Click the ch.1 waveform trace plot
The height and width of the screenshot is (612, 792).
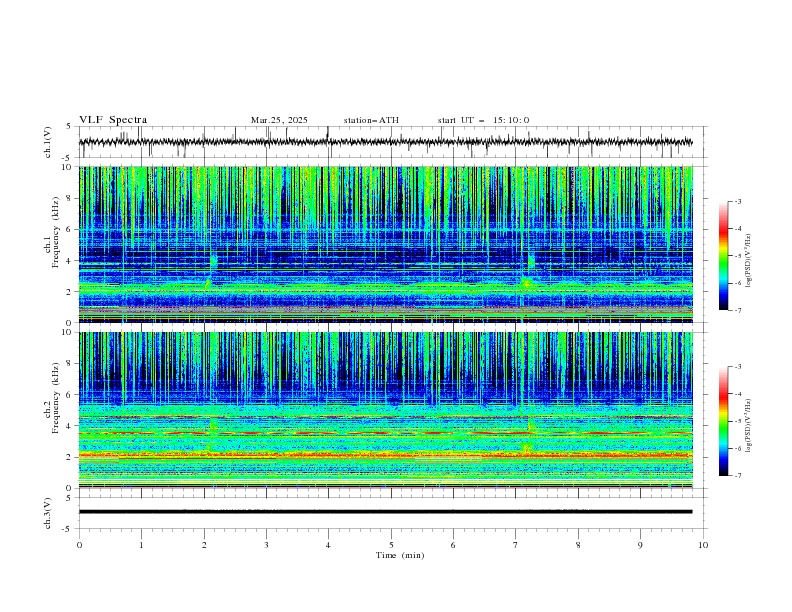click(385, 142)
